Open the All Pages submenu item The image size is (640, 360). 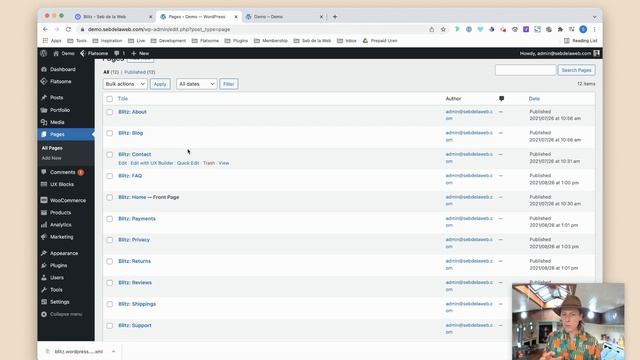point(52,148)
